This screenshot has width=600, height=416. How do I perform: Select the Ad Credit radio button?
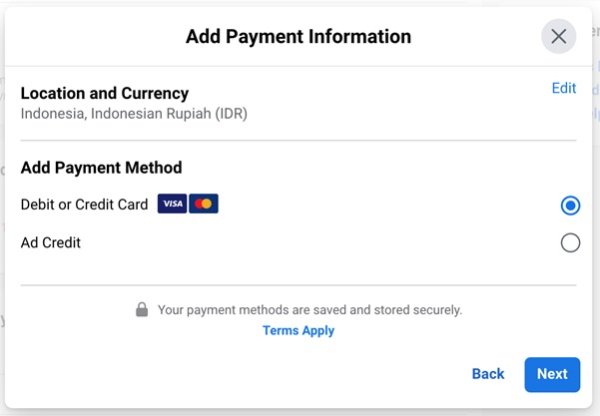(570, 243)
